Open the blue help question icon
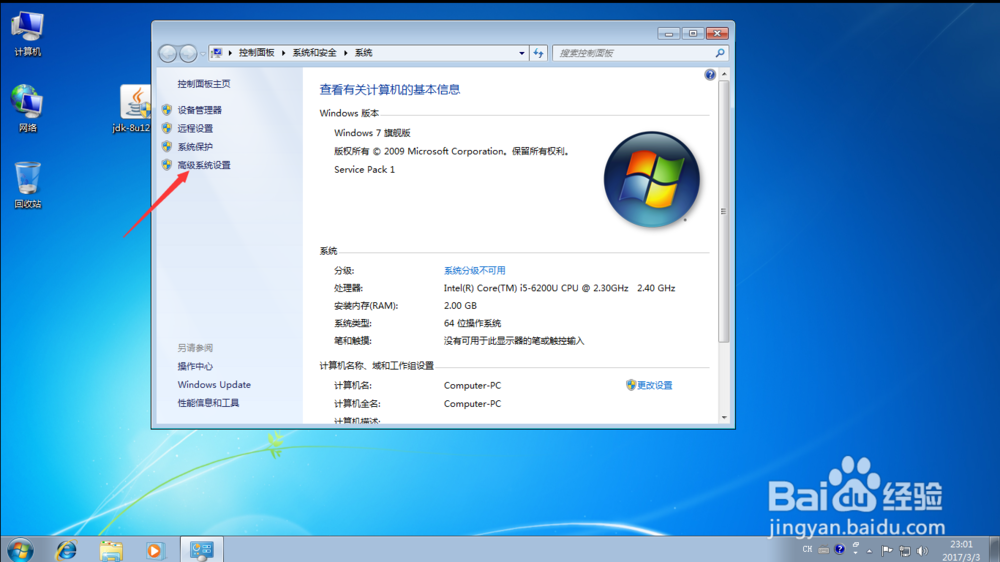The width and height of the screenshot is (1000, 562). tap(710, 75)
